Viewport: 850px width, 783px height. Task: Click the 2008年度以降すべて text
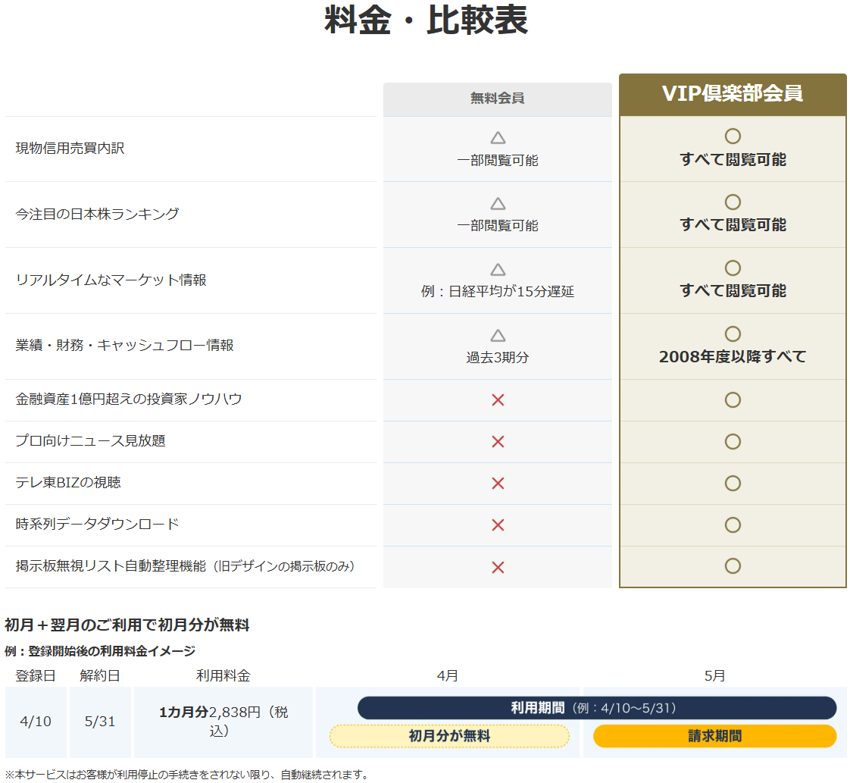point(733,356)
